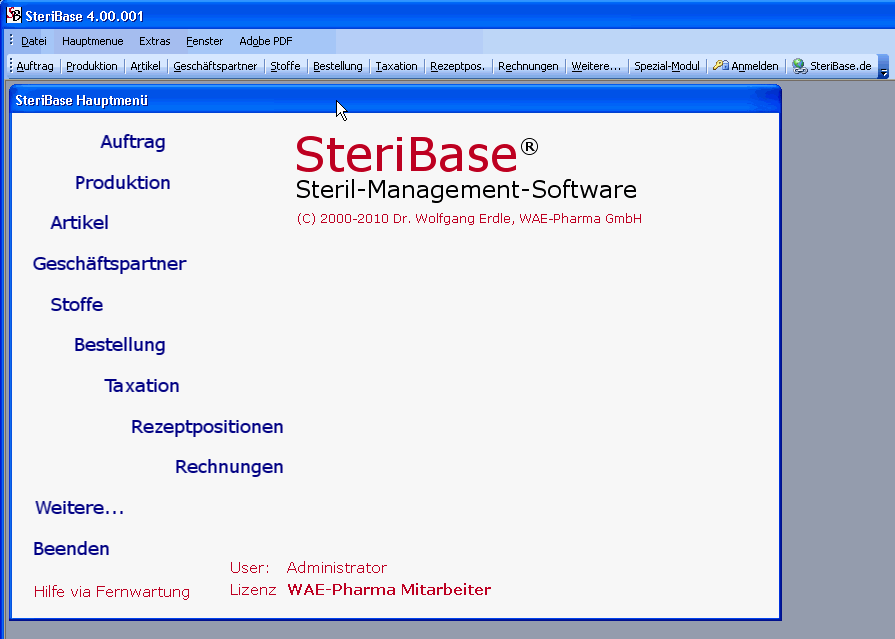
Task: Open Geschäftspartner from the Hauptmenü list
Action: [x=110, y=264]
